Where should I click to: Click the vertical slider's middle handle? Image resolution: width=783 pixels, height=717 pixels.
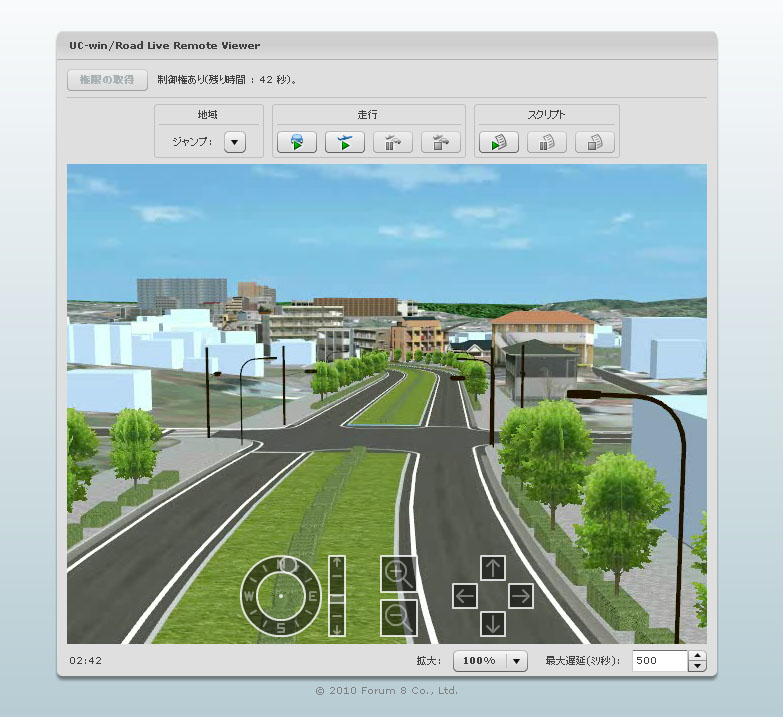pos(337,596)
